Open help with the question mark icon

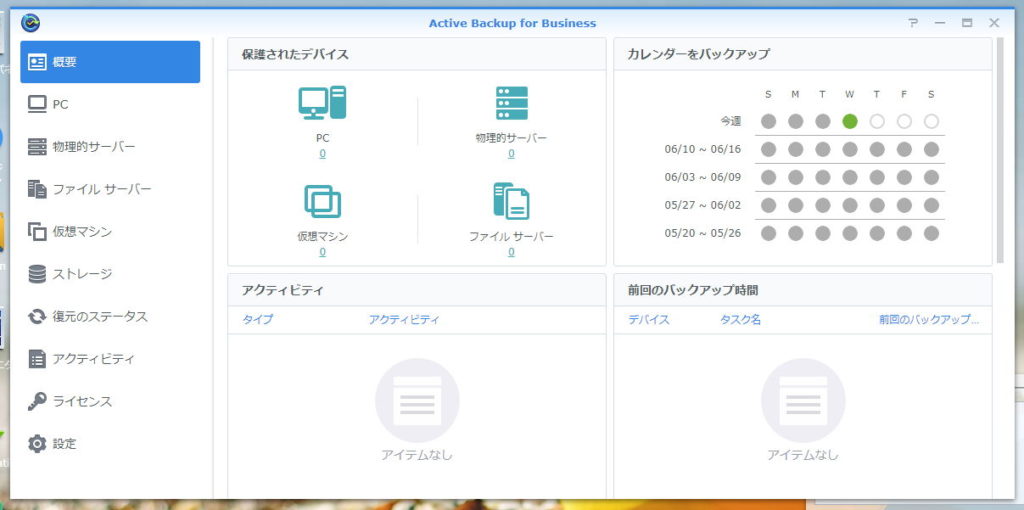coord(913,24)
